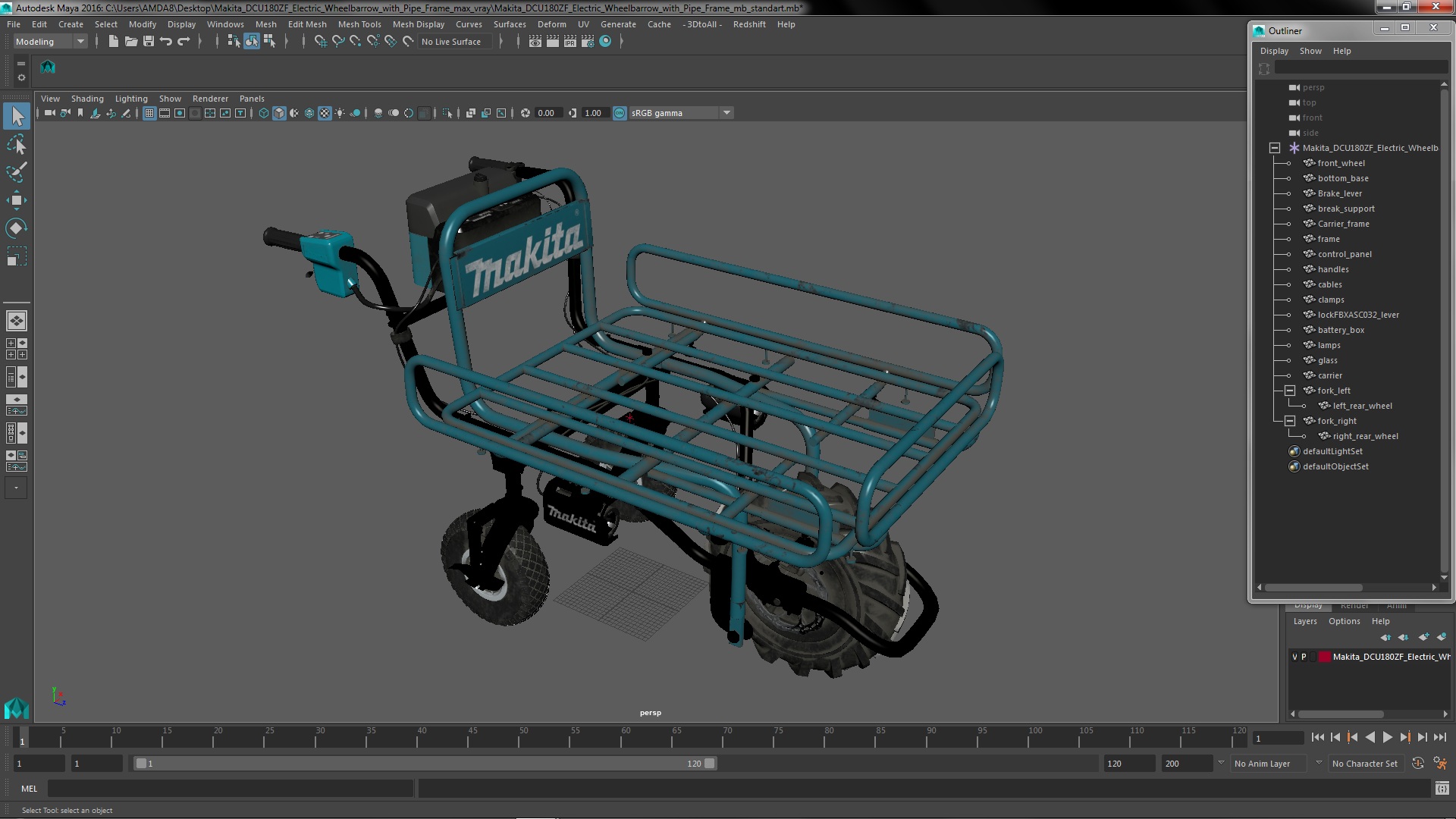Screen dimensions: 1456x819
Task: Click the MEL command input field
Action: 231,789
